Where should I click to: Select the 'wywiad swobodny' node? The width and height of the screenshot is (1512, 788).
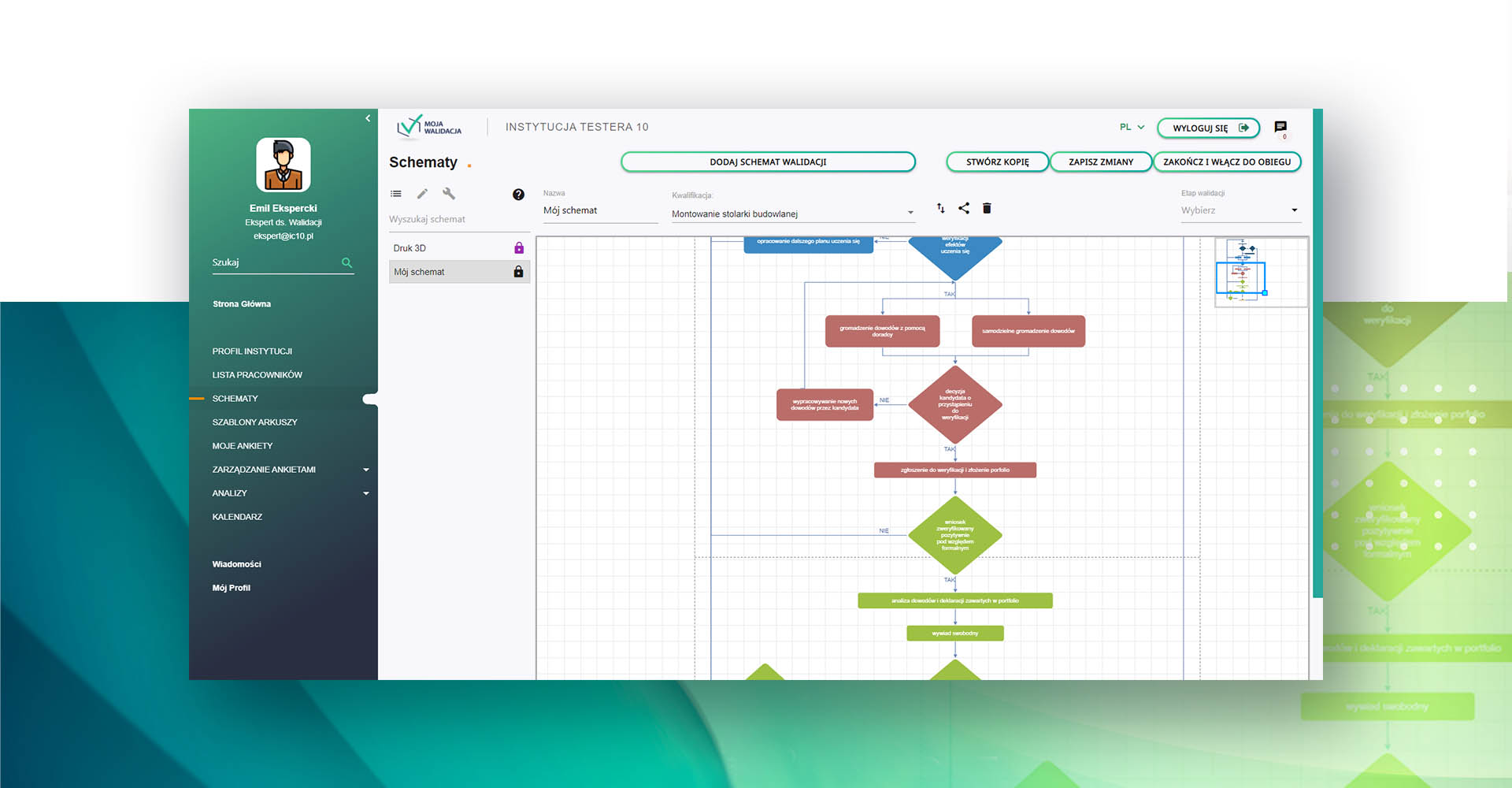pyautogui.click(x=955, y=633)
